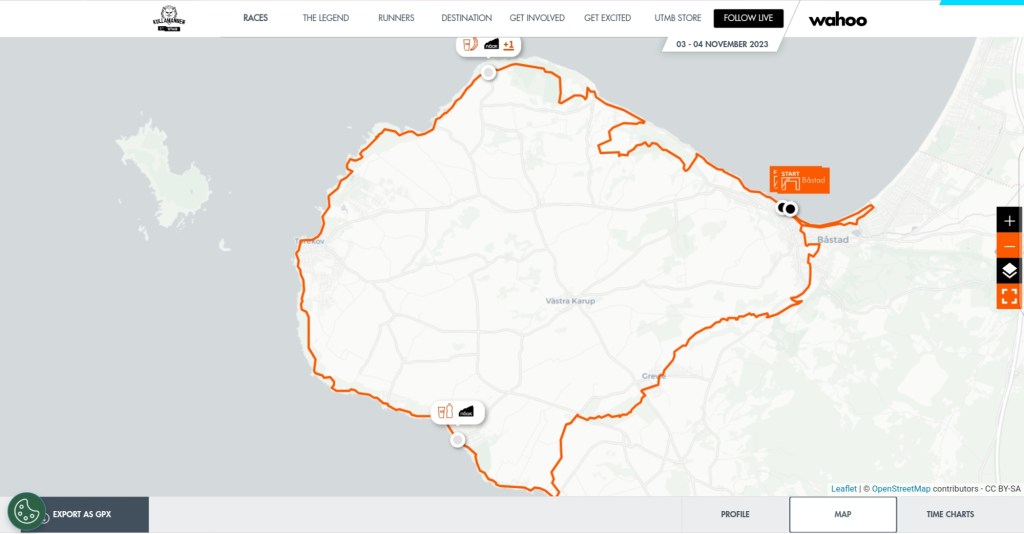This screenshot has height=534, width=1024.
Task: Zoom in on the map
Action: pos(1009,220)
